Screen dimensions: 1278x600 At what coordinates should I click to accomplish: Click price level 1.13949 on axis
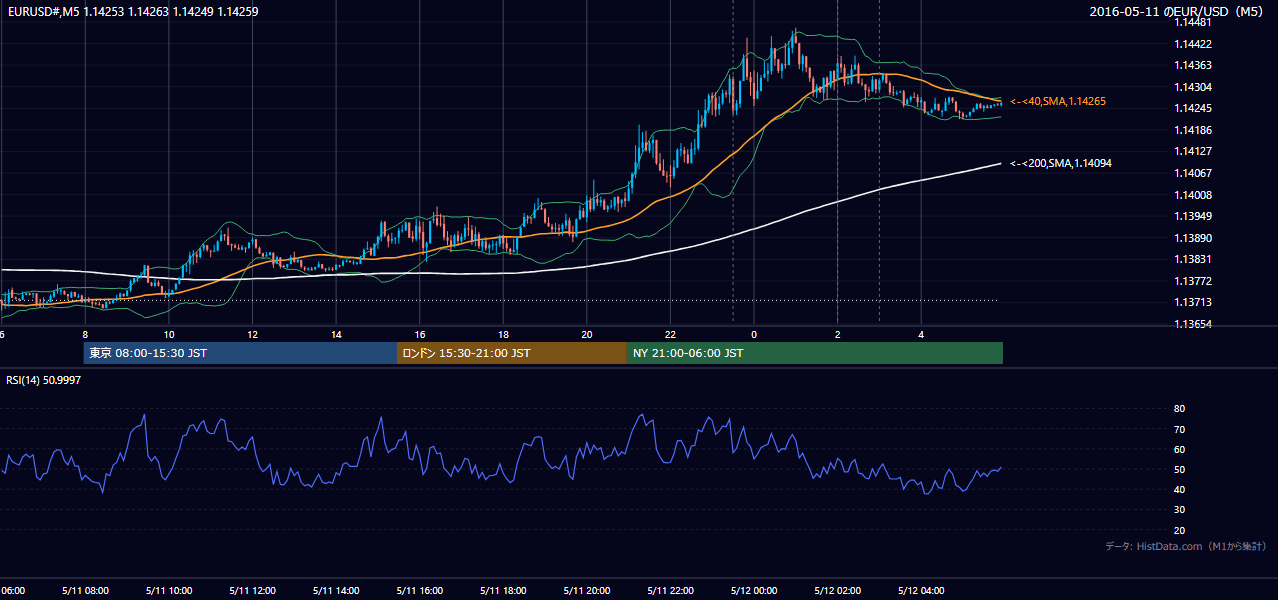[1193, 216]
